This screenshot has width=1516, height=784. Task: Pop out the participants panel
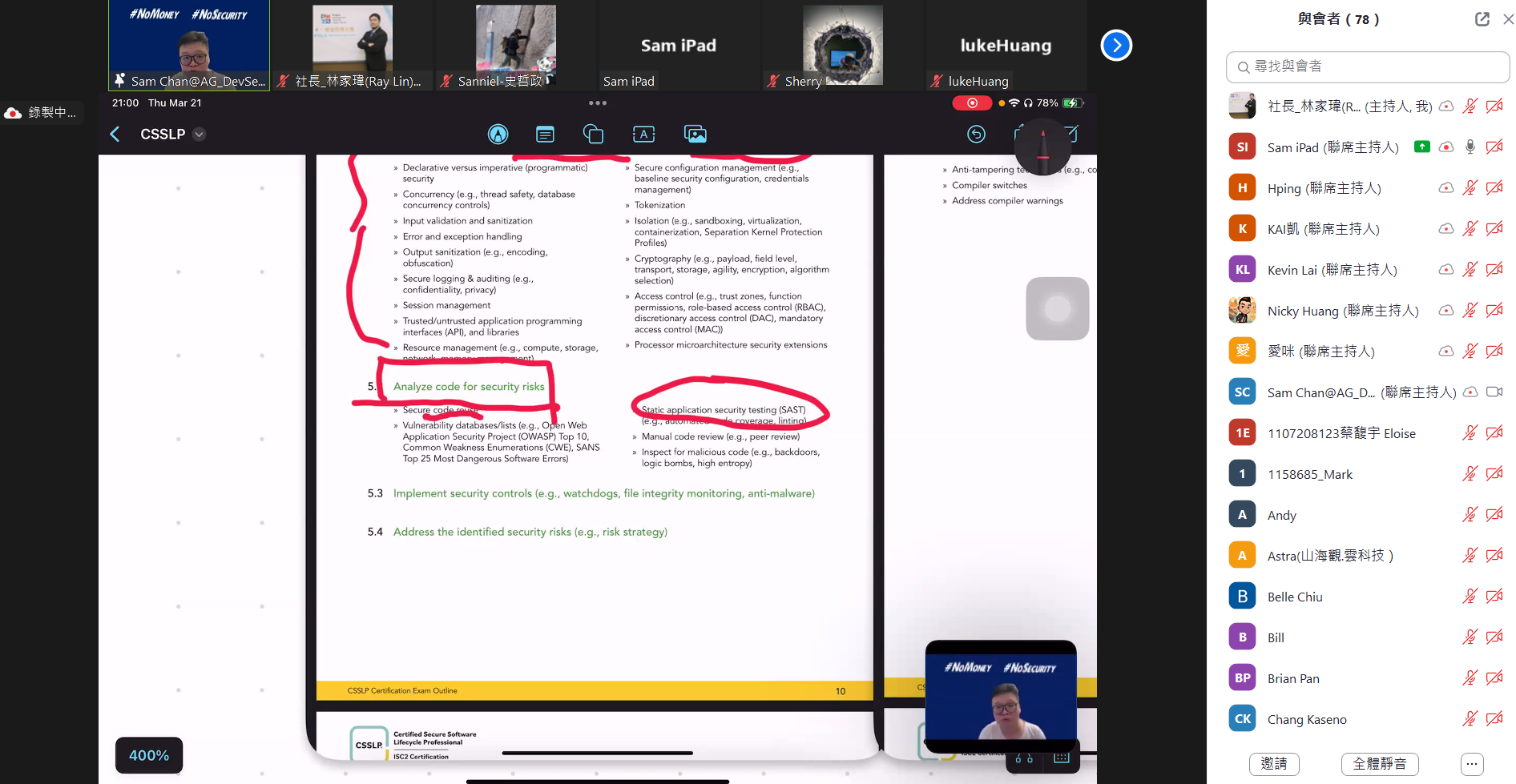click(1482, 19)
